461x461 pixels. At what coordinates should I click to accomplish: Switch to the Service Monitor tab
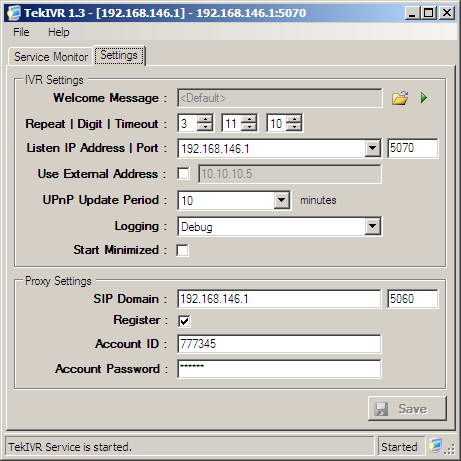click(x=51, y=57)
